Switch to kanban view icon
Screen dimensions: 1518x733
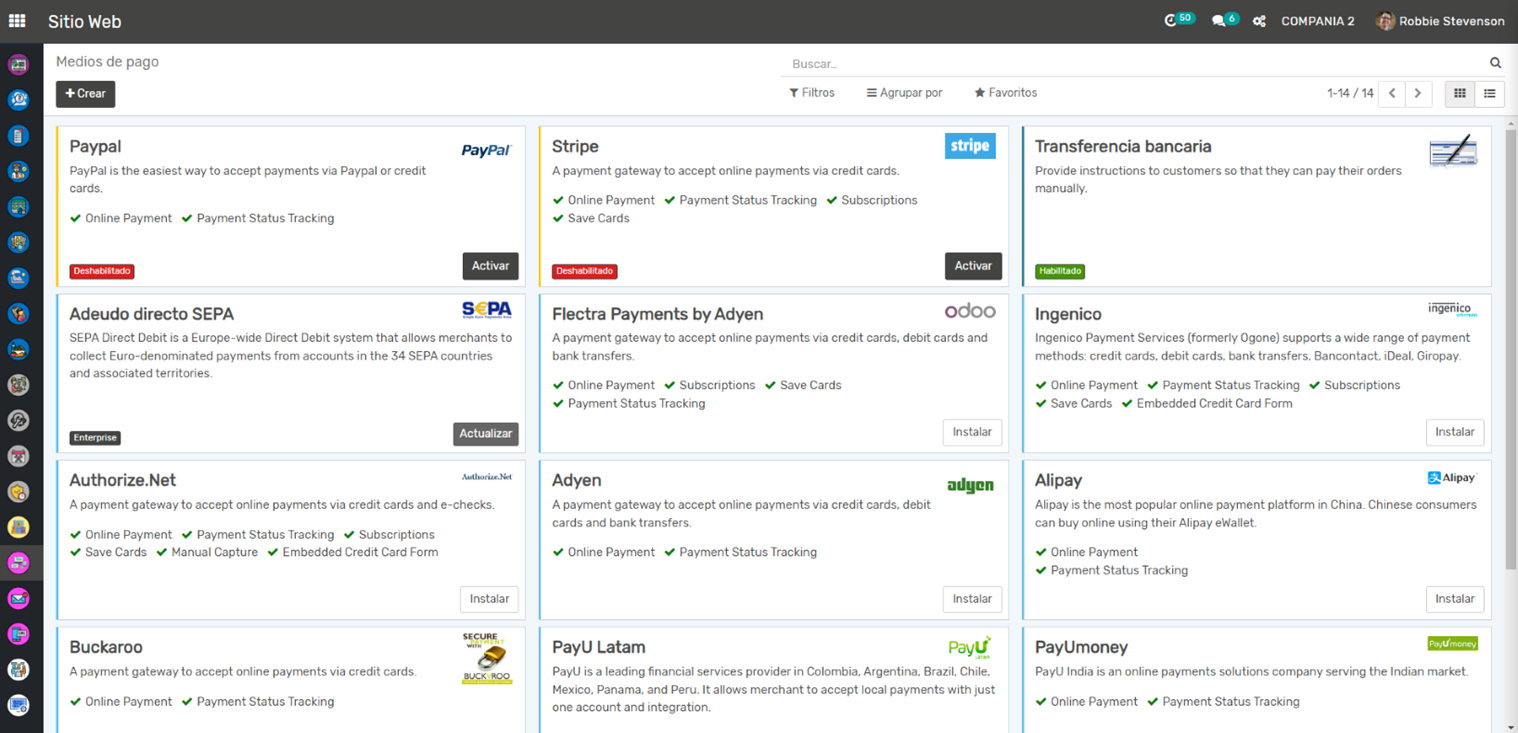pyautogui.click(x=1460, y=93)
